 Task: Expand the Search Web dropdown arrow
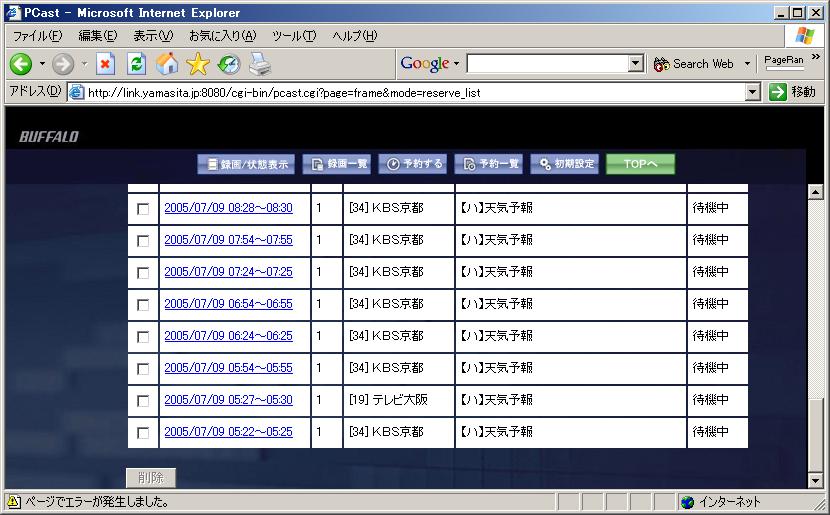[x=746, y=64]
